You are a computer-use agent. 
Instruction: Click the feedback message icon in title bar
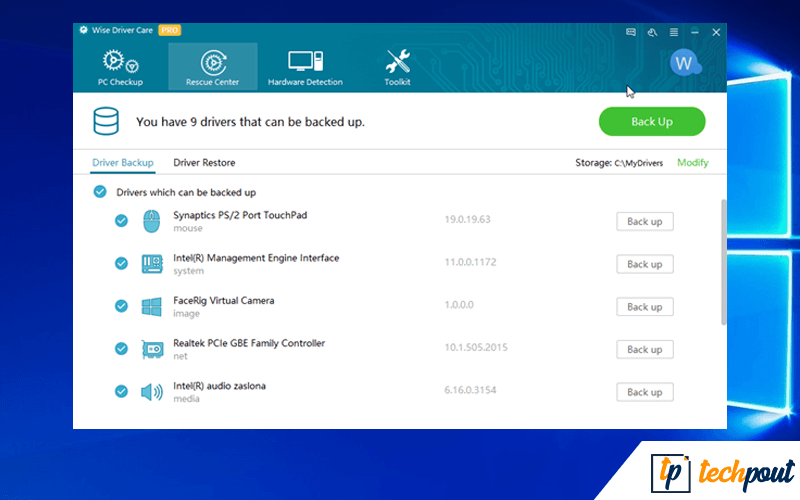tap(630, 32)
